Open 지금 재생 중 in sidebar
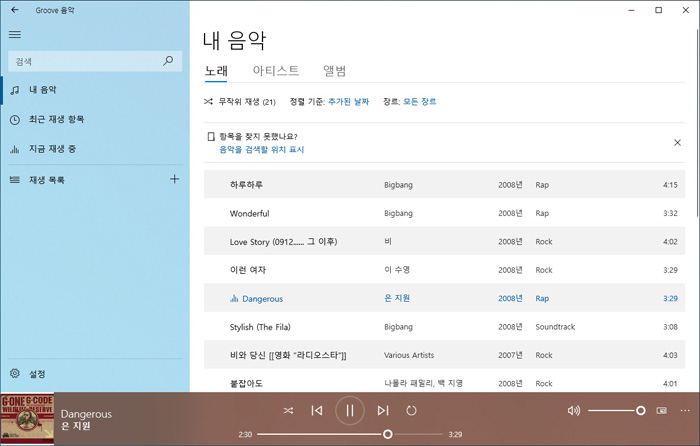This screenshot has height=446, width=700. (95, 149)
